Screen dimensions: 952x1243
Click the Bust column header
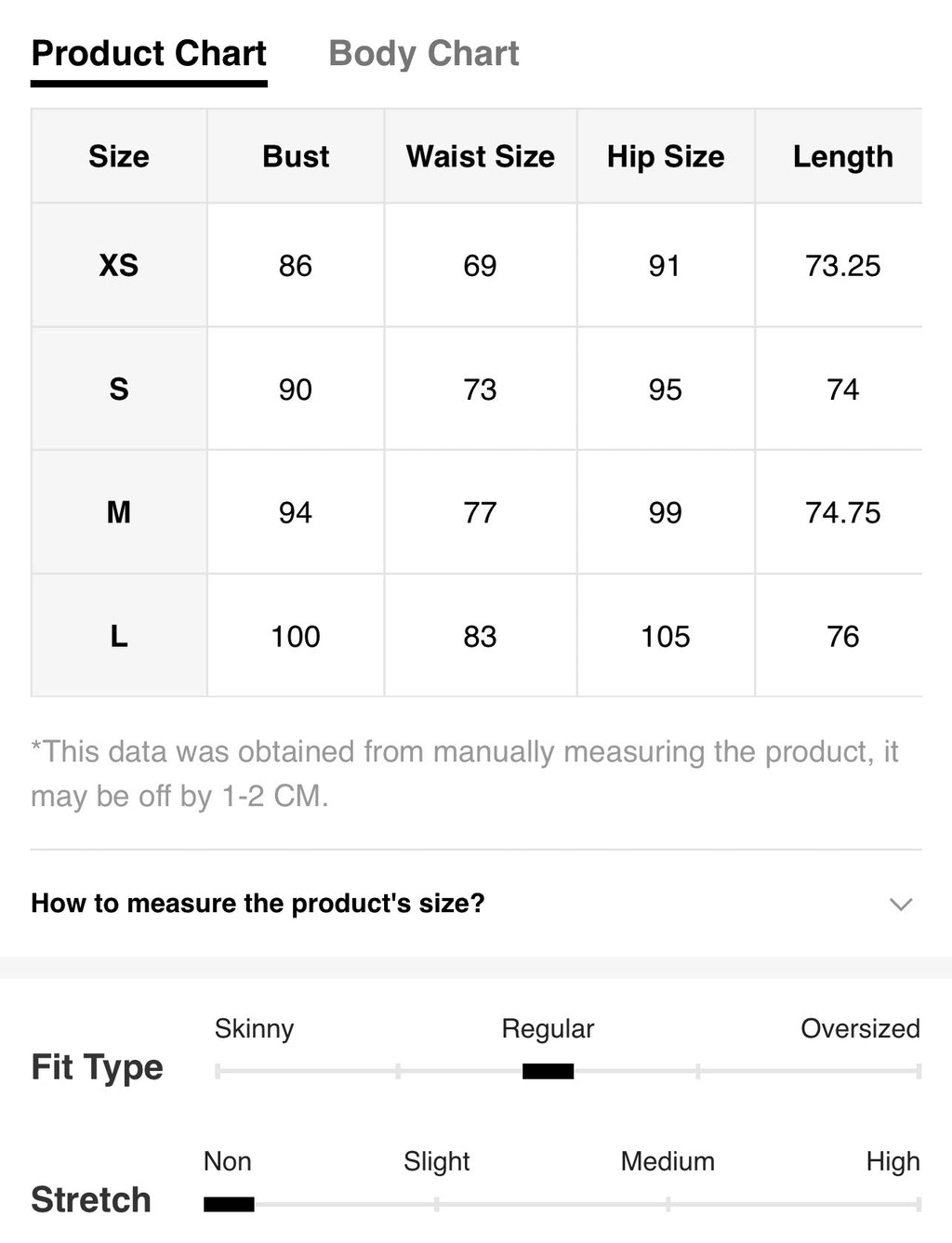(x=296, y=156)
